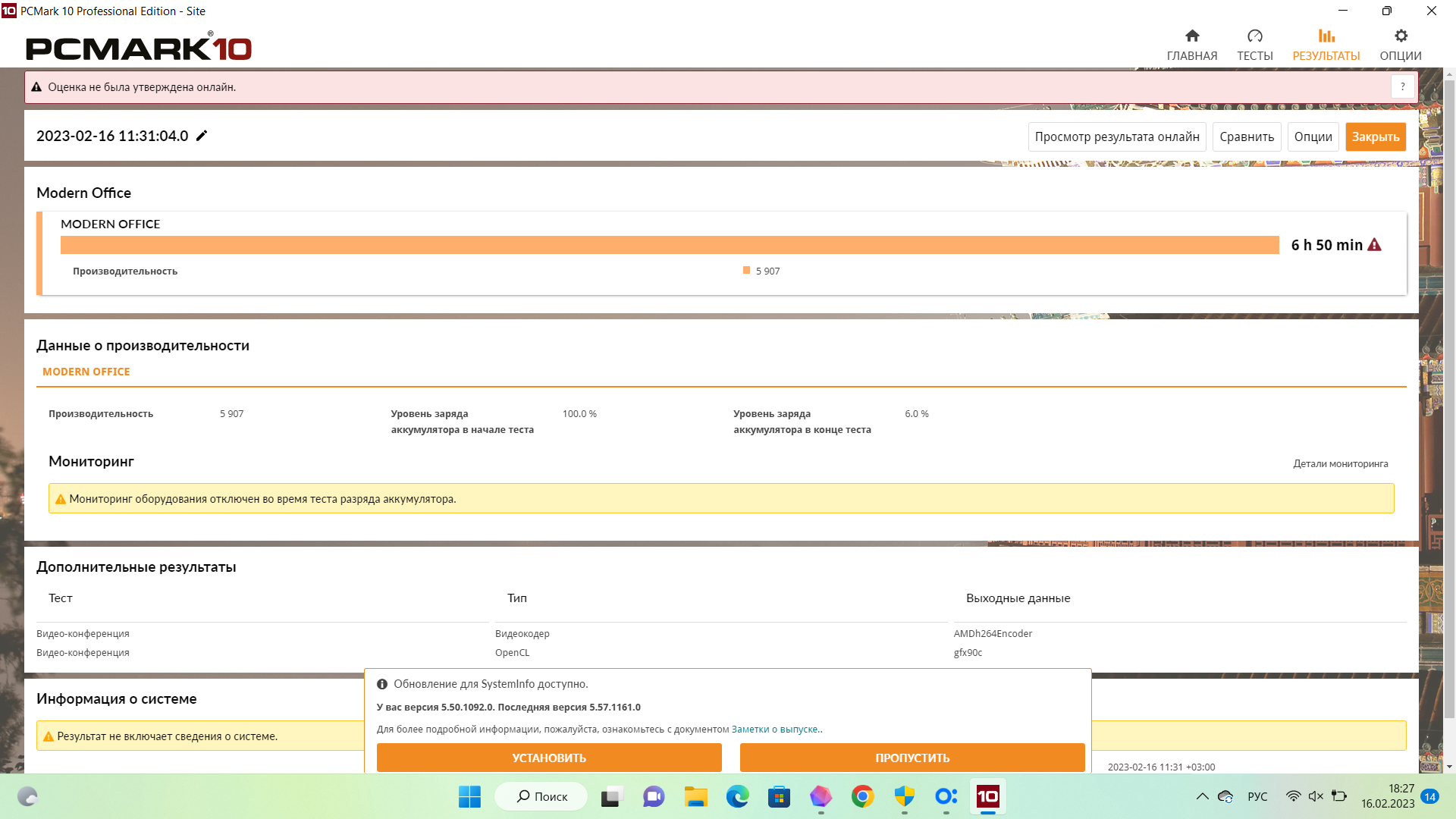Show hidden tray icons chevron in taskbar
This screenshot has height=819, width=1456.
point(1202,796)
